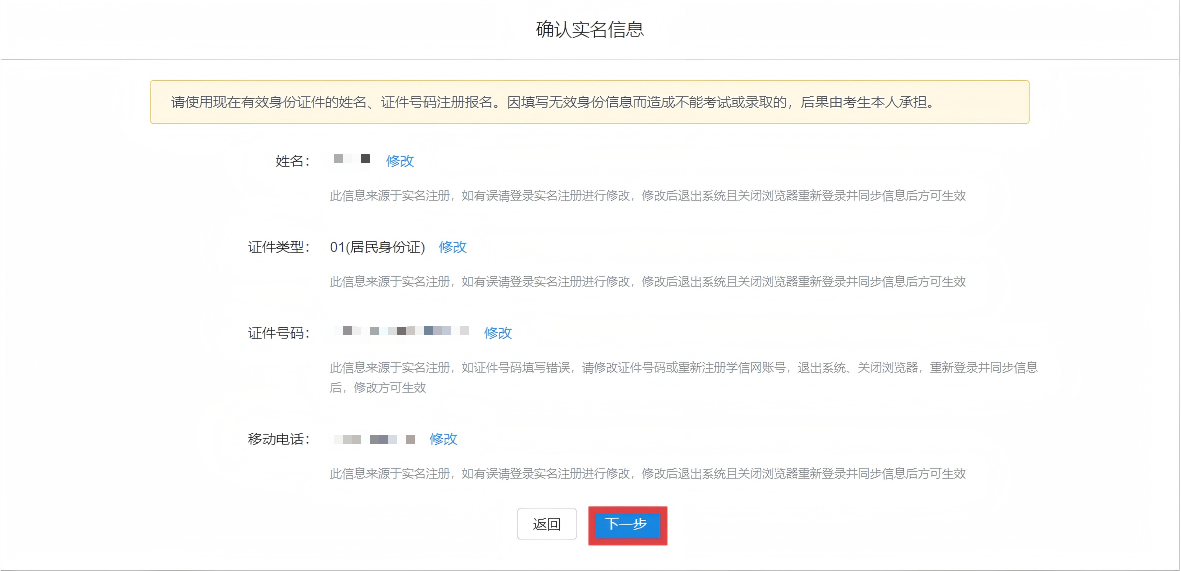Select the 01(居民身份证) value text

point(378,247)
